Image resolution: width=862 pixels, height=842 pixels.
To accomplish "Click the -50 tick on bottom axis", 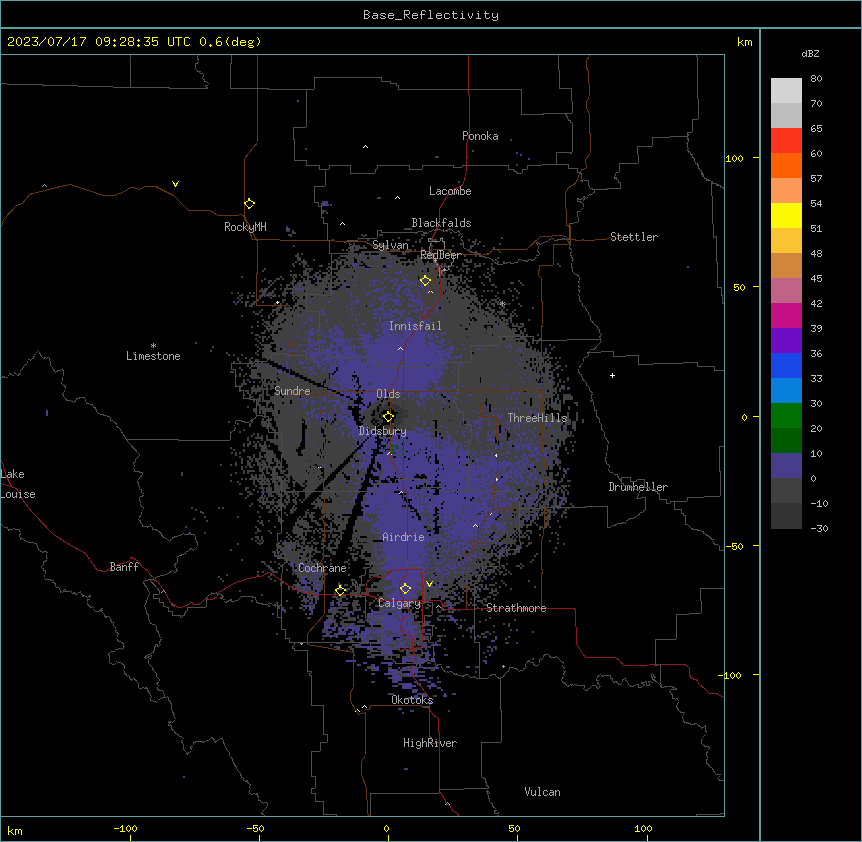I will pyautogui.click(x=255, y=829).
